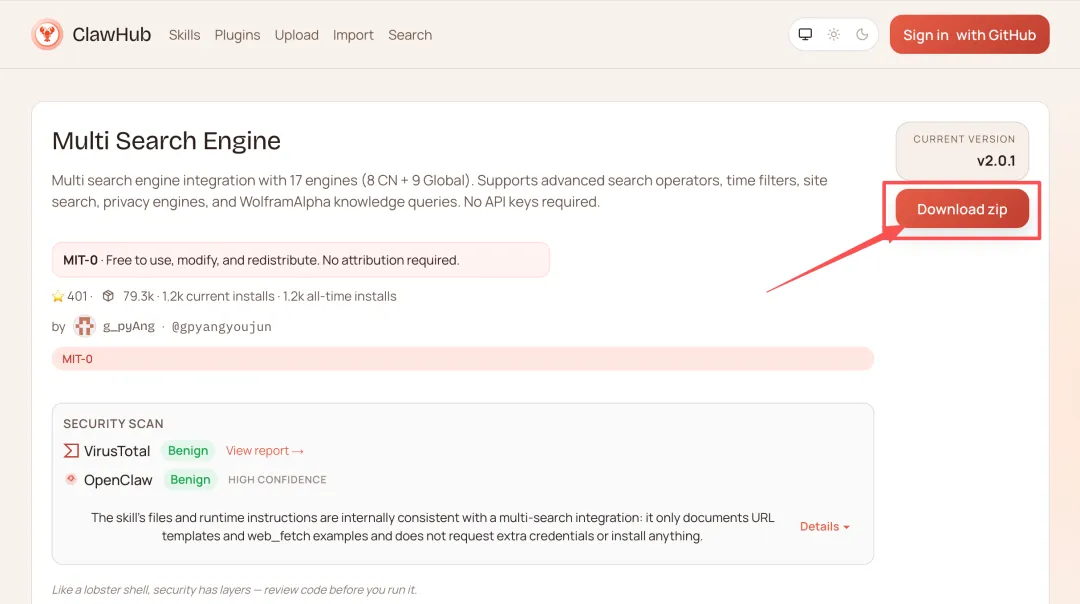Click the star rating icon
This screenshot has width=1080, height=604.
point(58,296)
